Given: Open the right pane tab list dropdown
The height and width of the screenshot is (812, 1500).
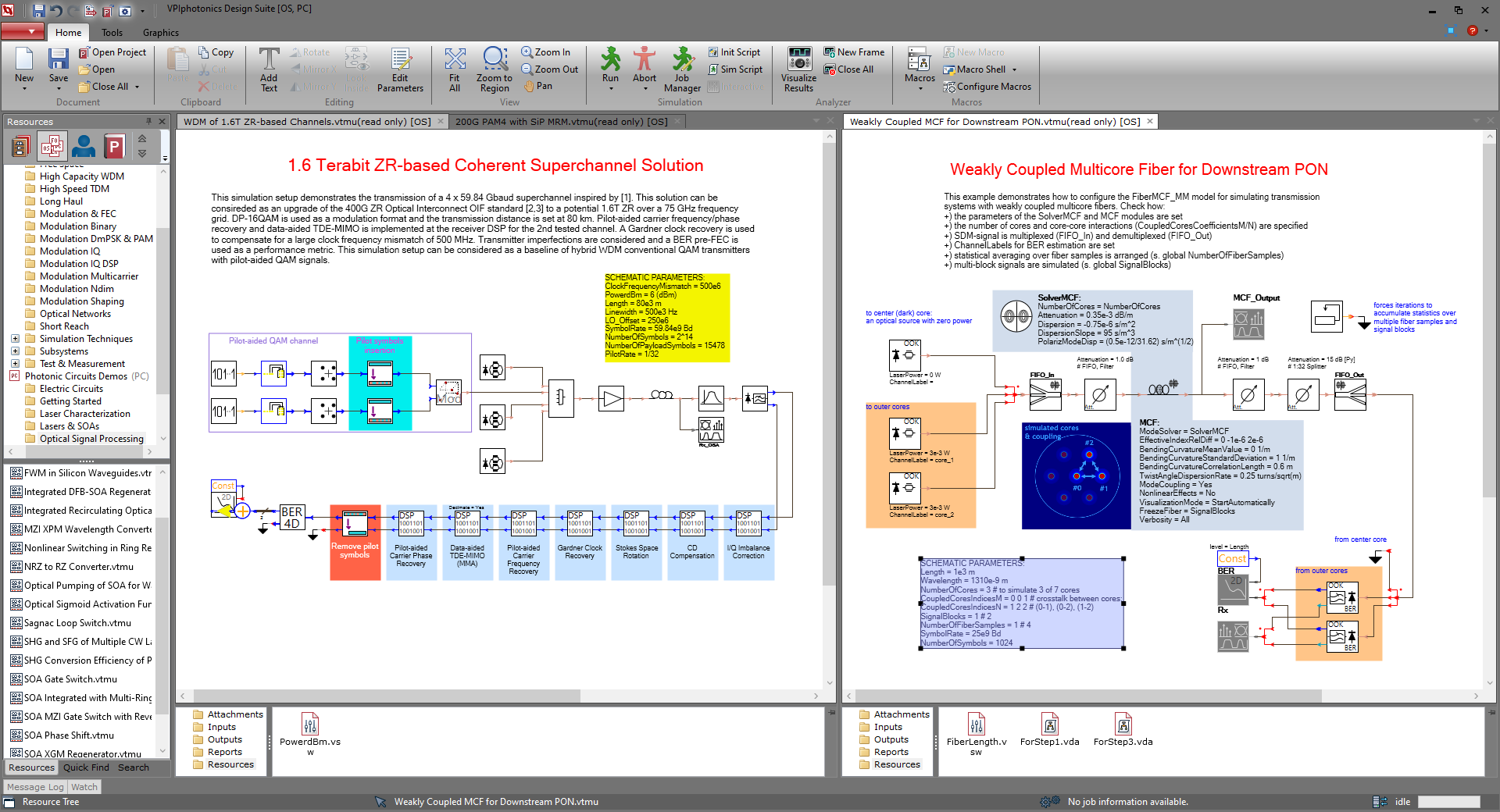Looking at the screenshot, I should pyautogui.click(x=1477, y=121).
